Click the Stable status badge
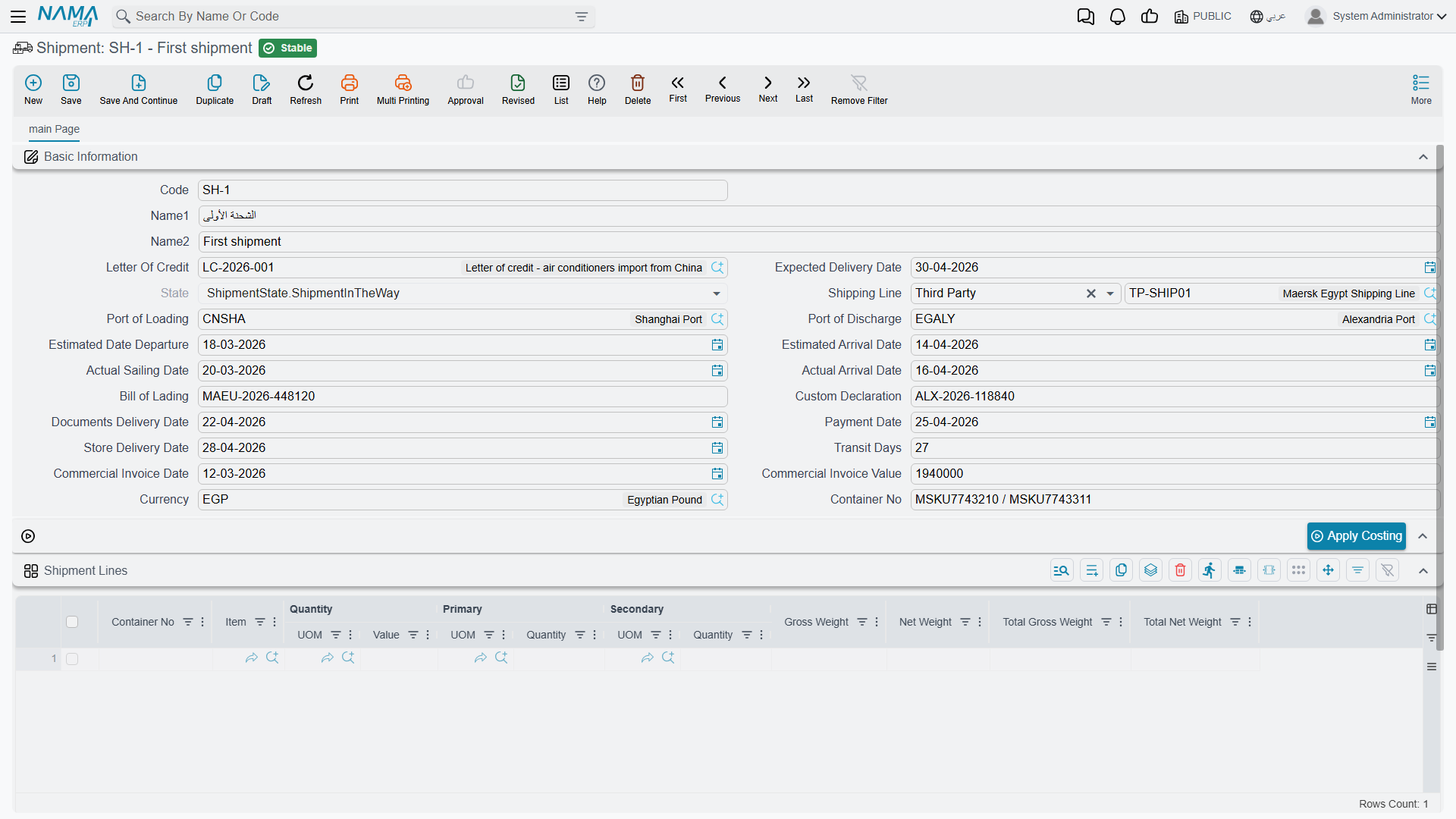 pyautogui.click(x=288, y=49)
